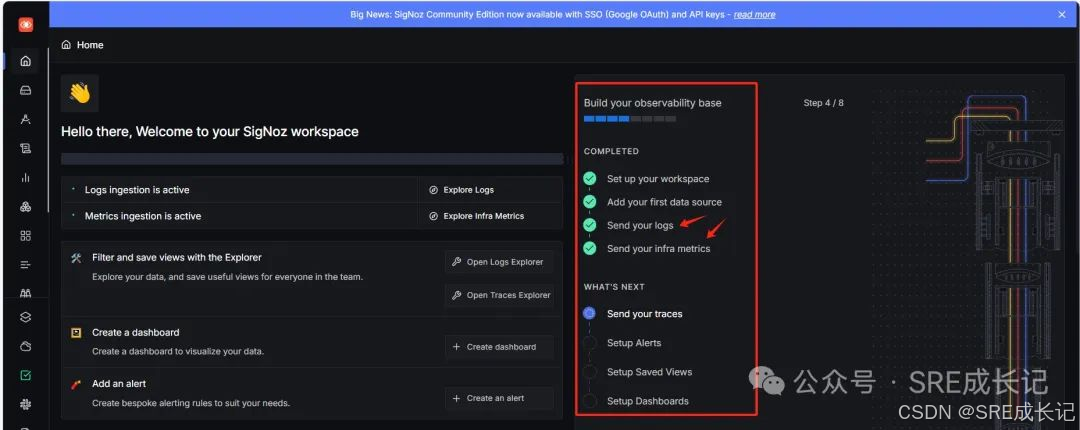Open Dashboards grid icon in sidebar
This screenshot has width=1080, height=430.
(x=25, y=236)
